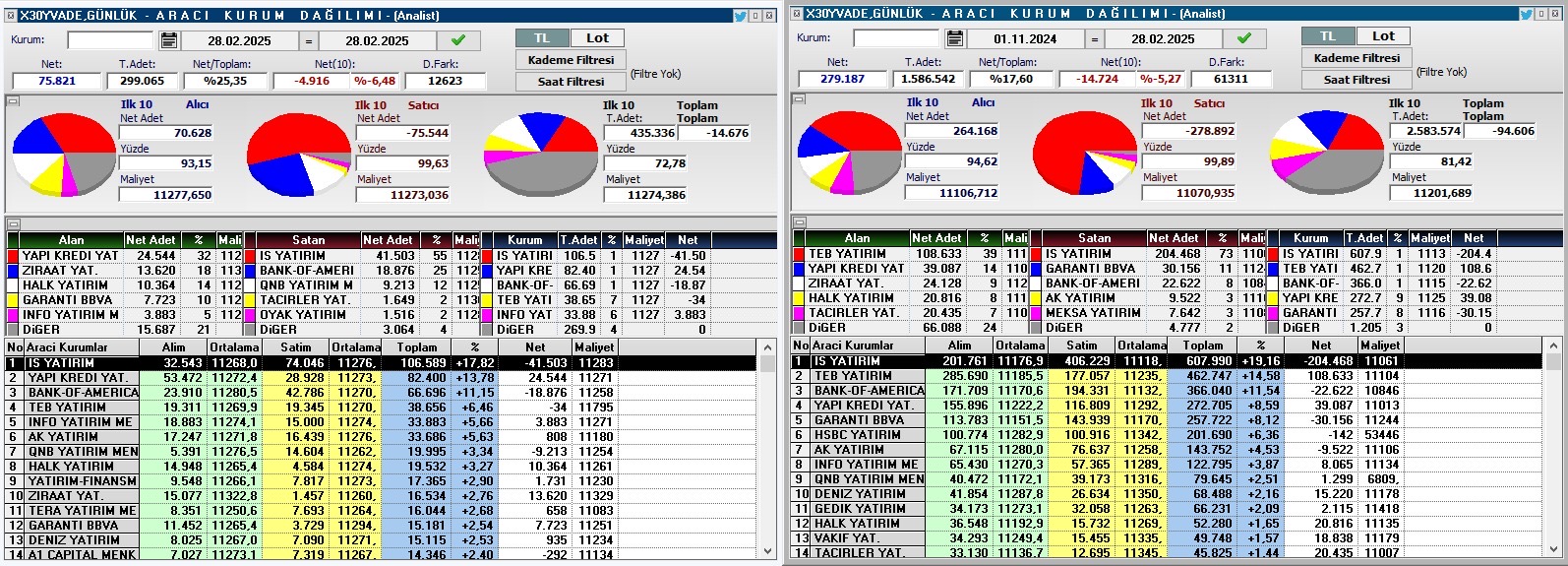The width and height of the screenshot is (1568, 566).
Task: Click Net value 75.821 in left window
Action: point(56,81)
